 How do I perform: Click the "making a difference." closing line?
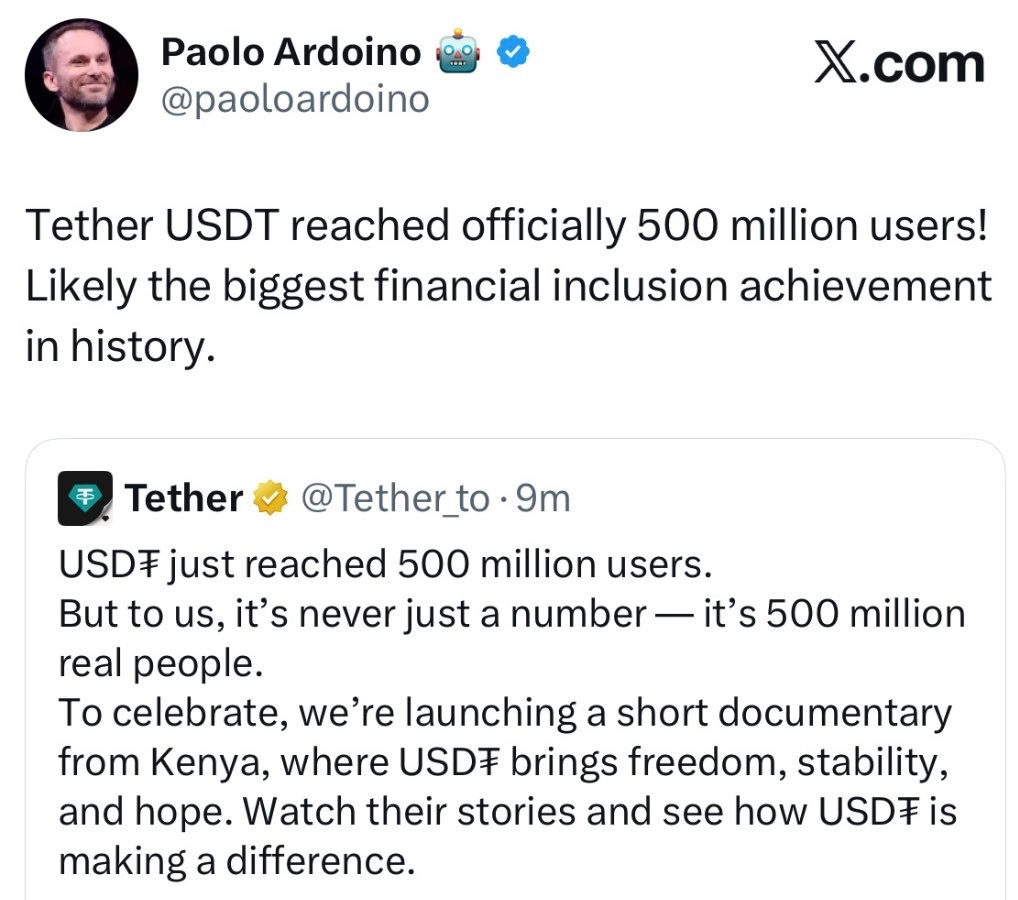coord(236,860)
